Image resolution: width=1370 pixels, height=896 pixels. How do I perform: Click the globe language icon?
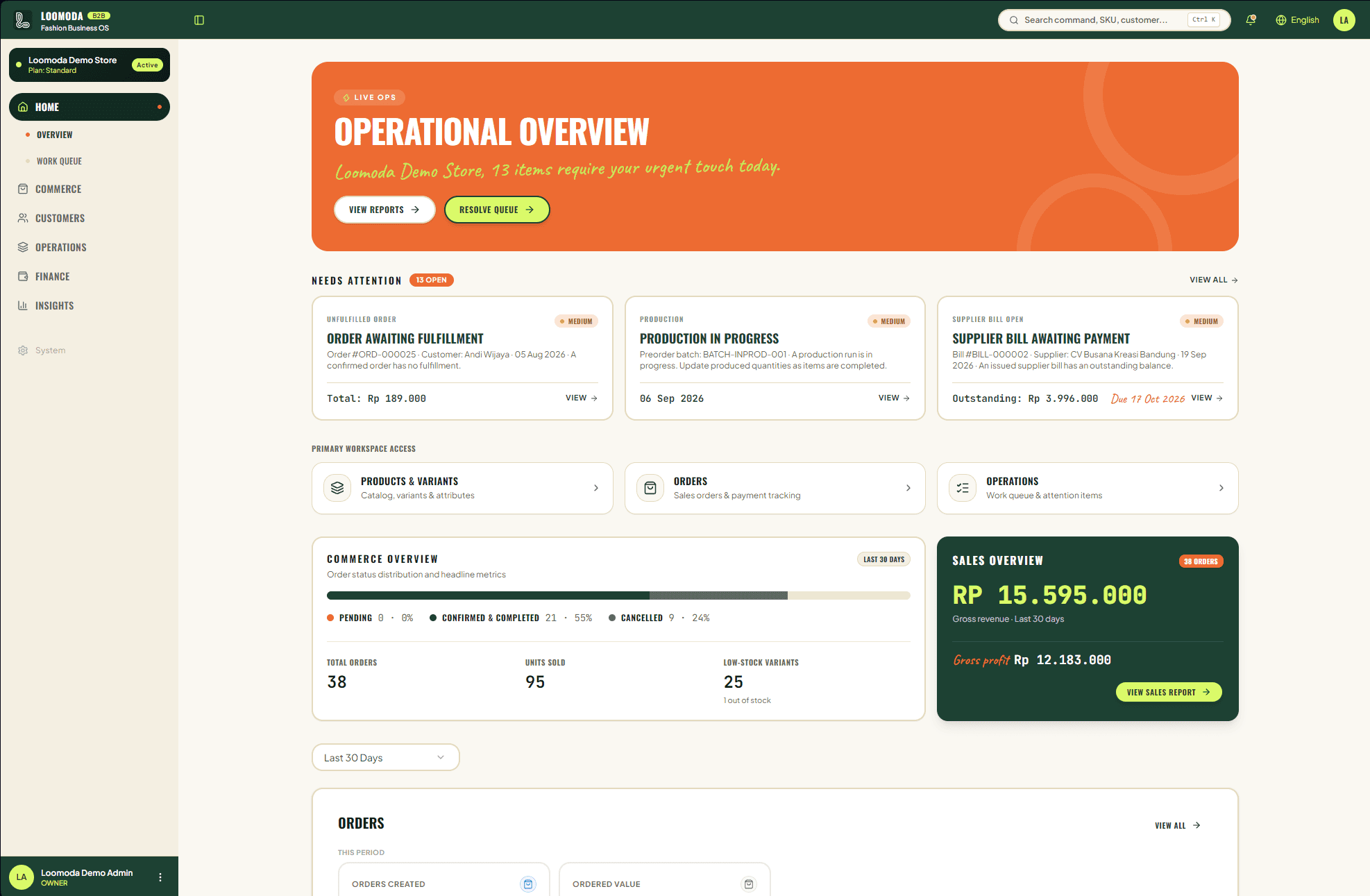(1281, 20)
